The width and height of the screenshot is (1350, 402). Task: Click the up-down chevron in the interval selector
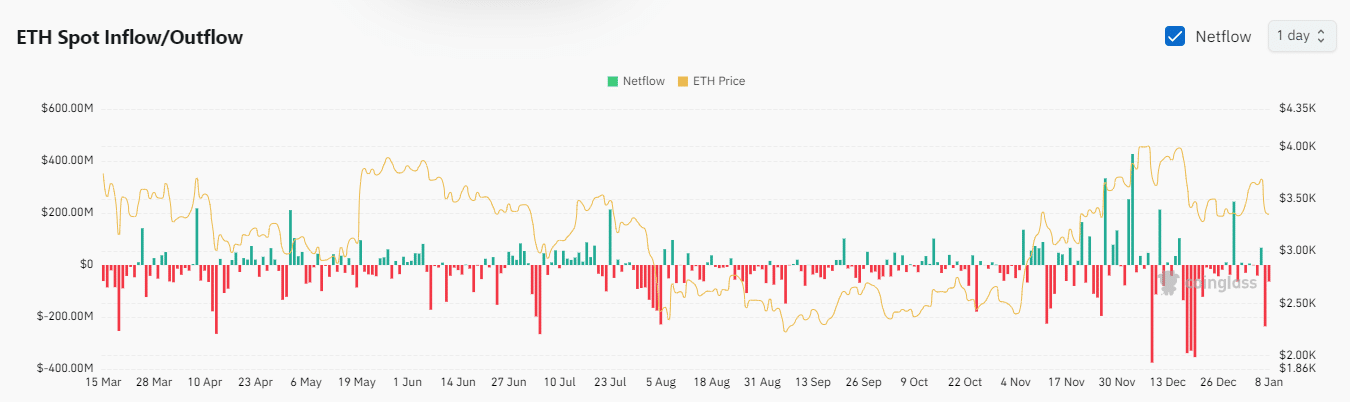[1321, 36]
